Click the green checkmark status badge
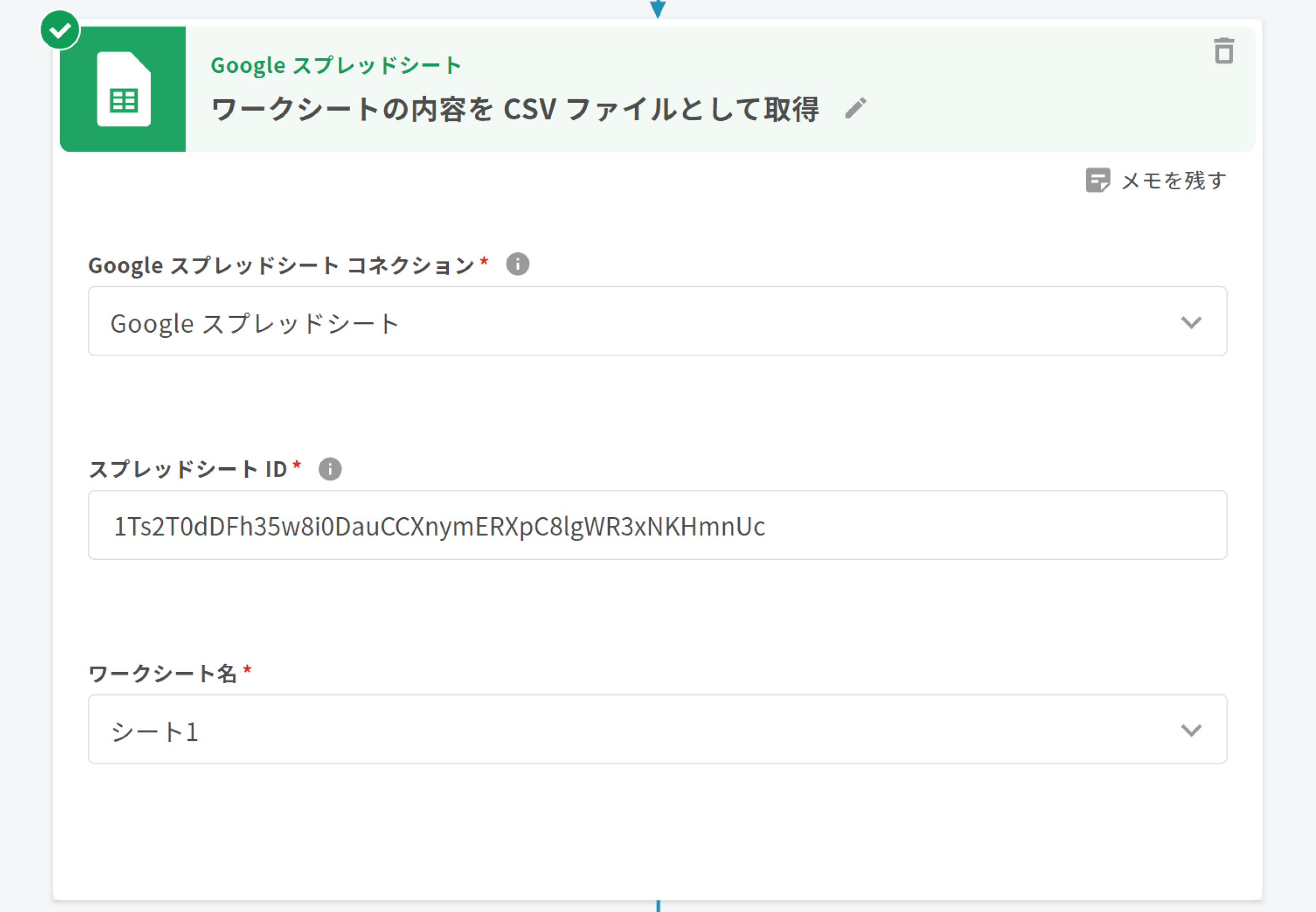This screenshot has width=1316, height=912. point(60,30)
